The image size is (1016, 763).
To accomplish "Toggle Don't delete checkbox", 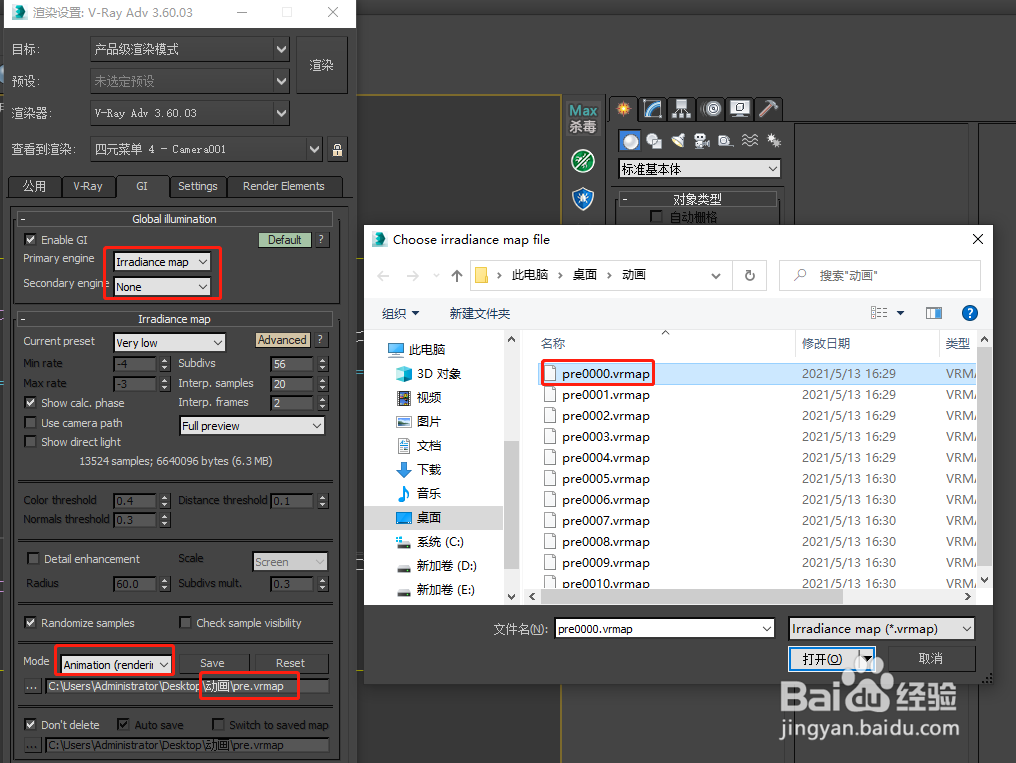I will coord(30,724).
